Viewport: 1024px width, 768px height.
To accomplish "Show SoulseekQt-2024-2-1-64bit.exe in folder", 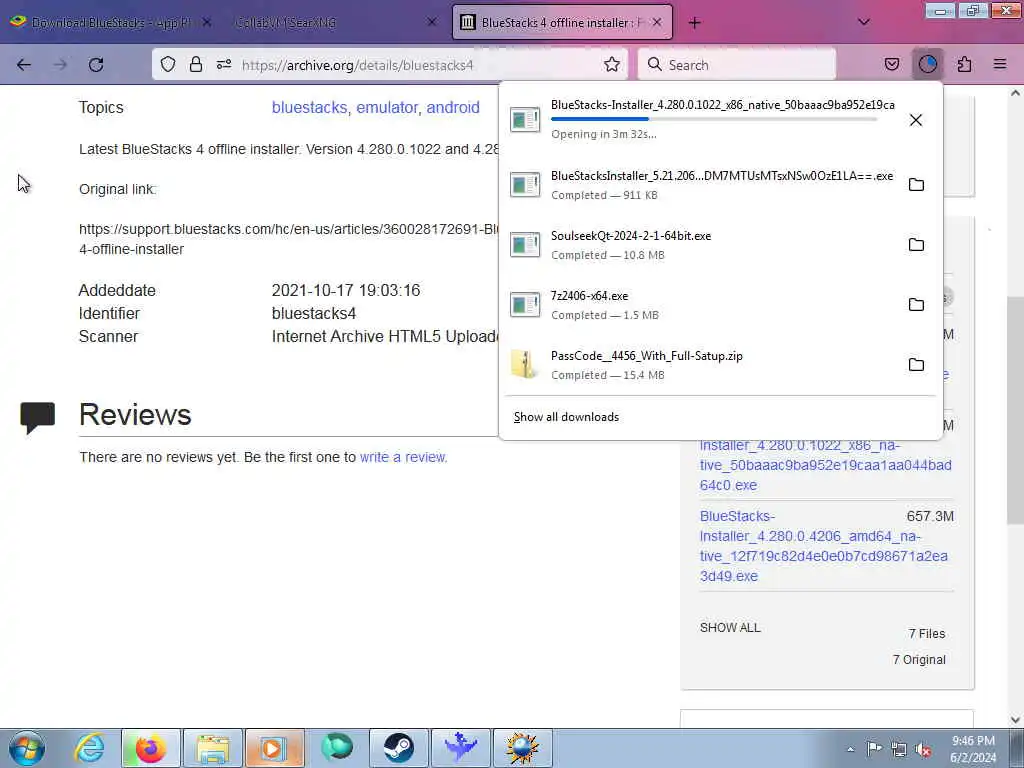I will coord(916,245).
